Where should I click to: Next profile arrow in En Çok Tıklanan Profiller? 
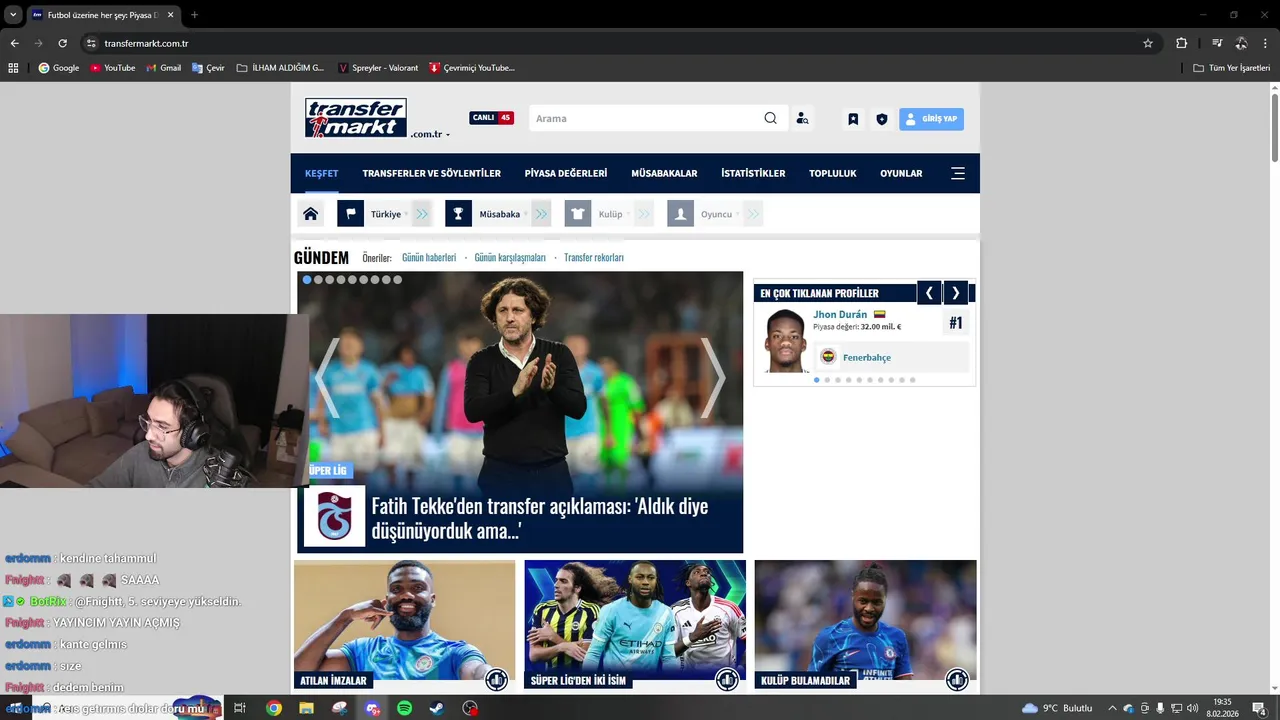(x=955, y=293)
